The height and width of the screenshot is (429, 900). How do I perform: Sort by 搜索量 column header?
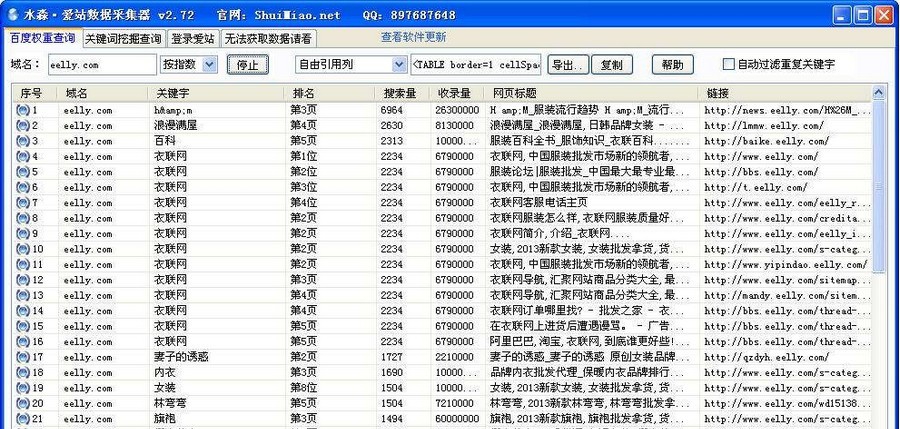[x=403, y=93]
